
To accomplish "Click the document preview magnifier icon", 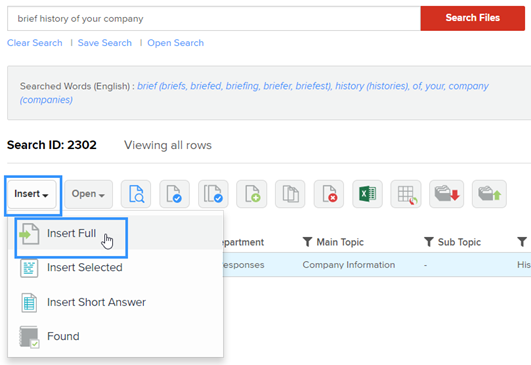I will click(x=136, y=194).
